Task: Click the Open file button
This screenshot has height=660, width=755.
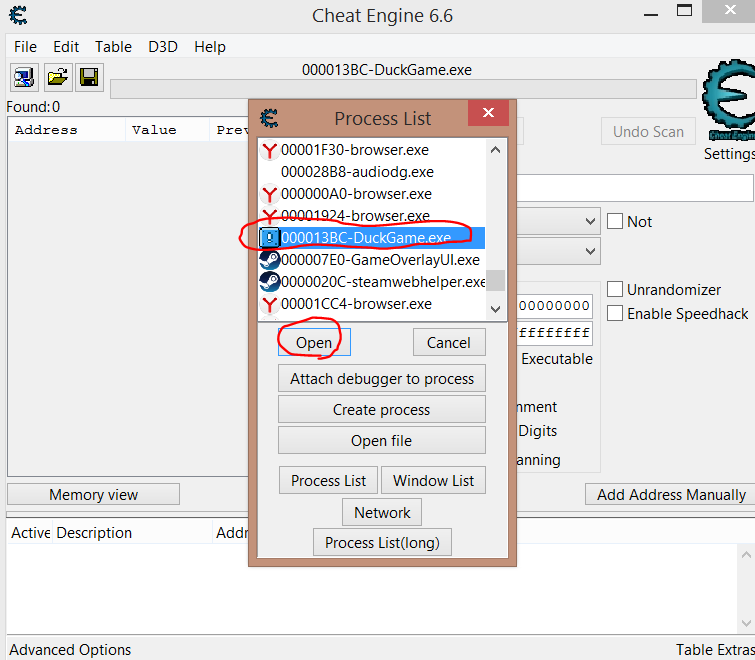Action: point(381,440)
